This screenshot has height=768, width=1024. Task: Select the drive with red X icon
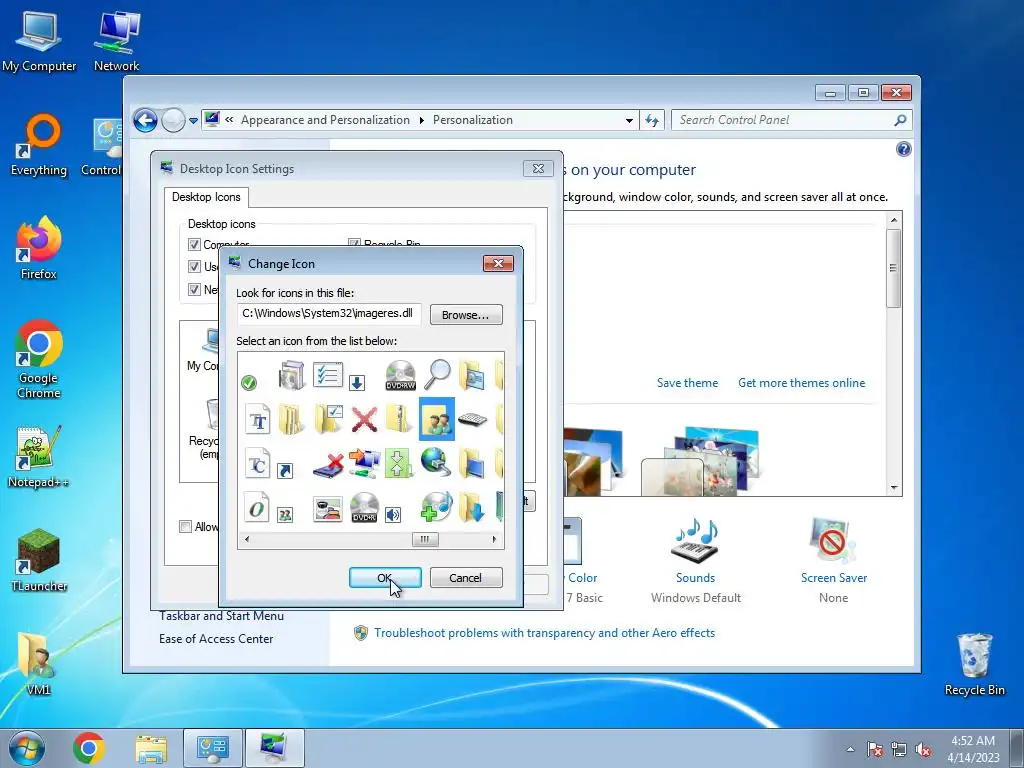[328, 465]
